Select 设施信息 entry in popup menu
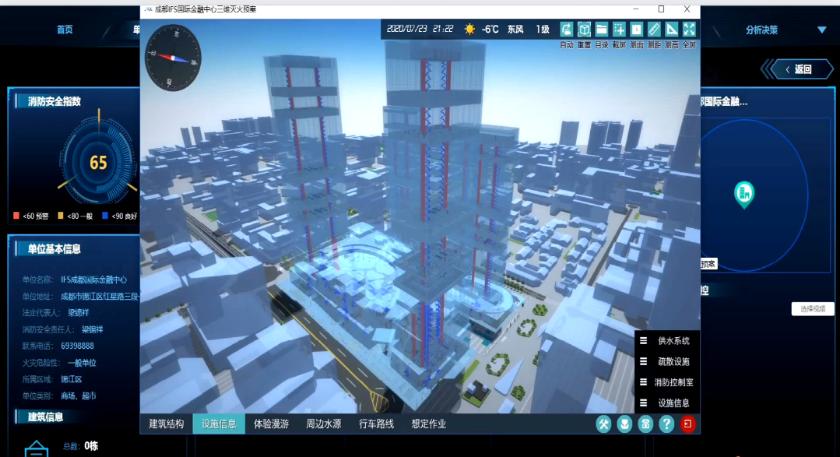 coord(673,403)
